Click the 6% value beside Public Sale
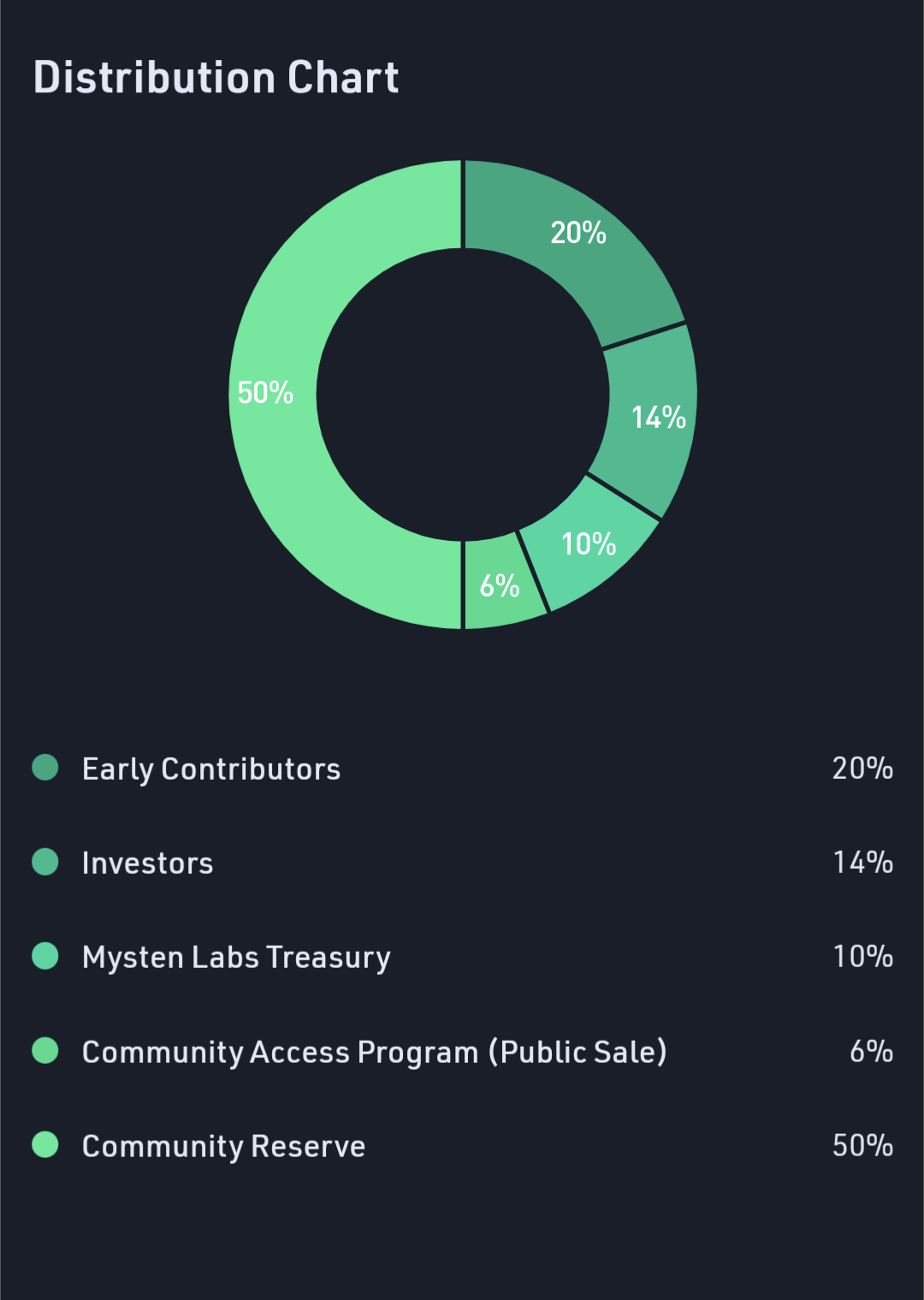This screenshot has width=924, height=1300. pyautogui.click(x=871, y=1051)
